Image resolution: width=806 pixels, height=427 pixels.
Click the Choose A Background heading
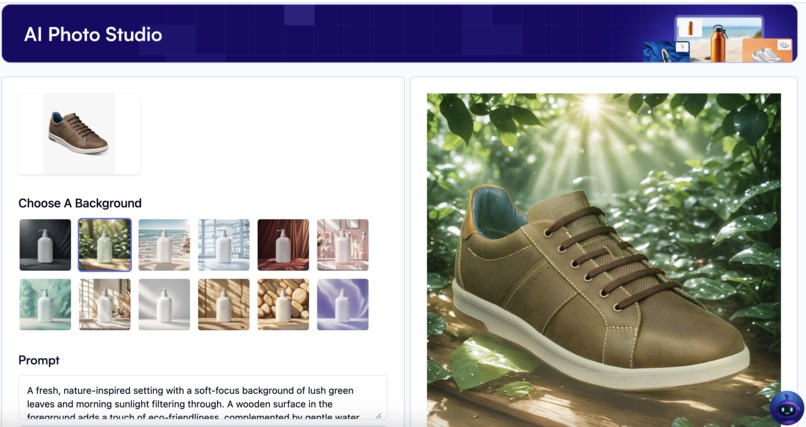[80, 203]
